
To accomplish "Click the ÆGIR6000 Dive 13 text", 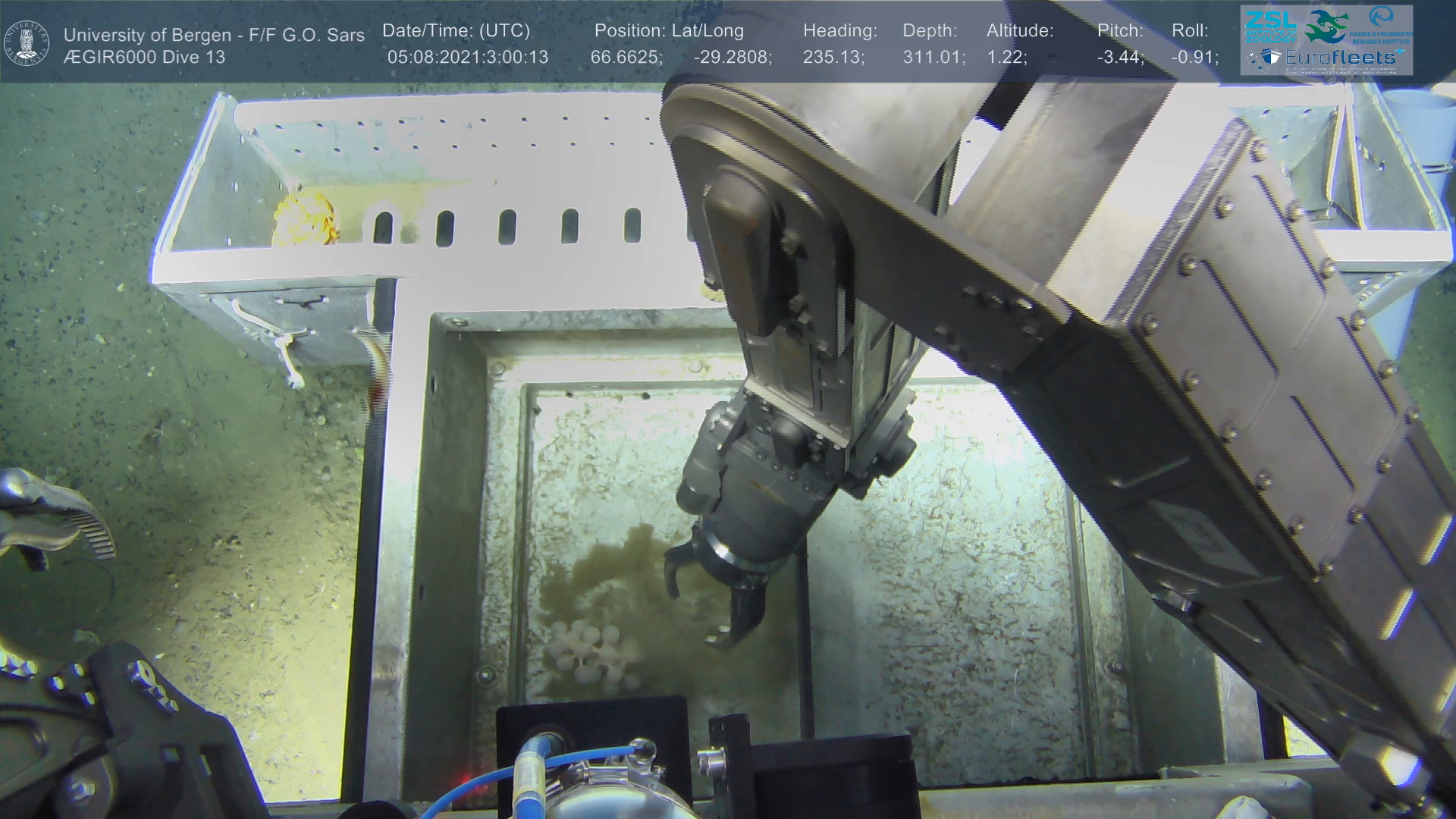I will [144, 58].
